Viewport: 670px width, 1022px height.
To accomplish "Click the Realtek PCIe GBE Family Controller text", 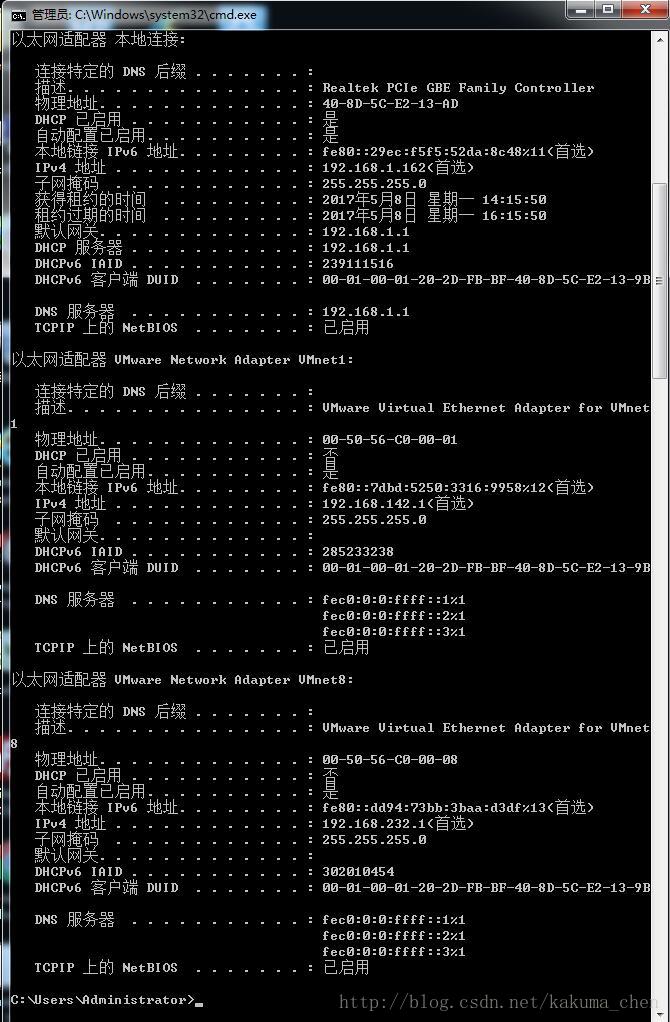I will (x=458, y=87).
